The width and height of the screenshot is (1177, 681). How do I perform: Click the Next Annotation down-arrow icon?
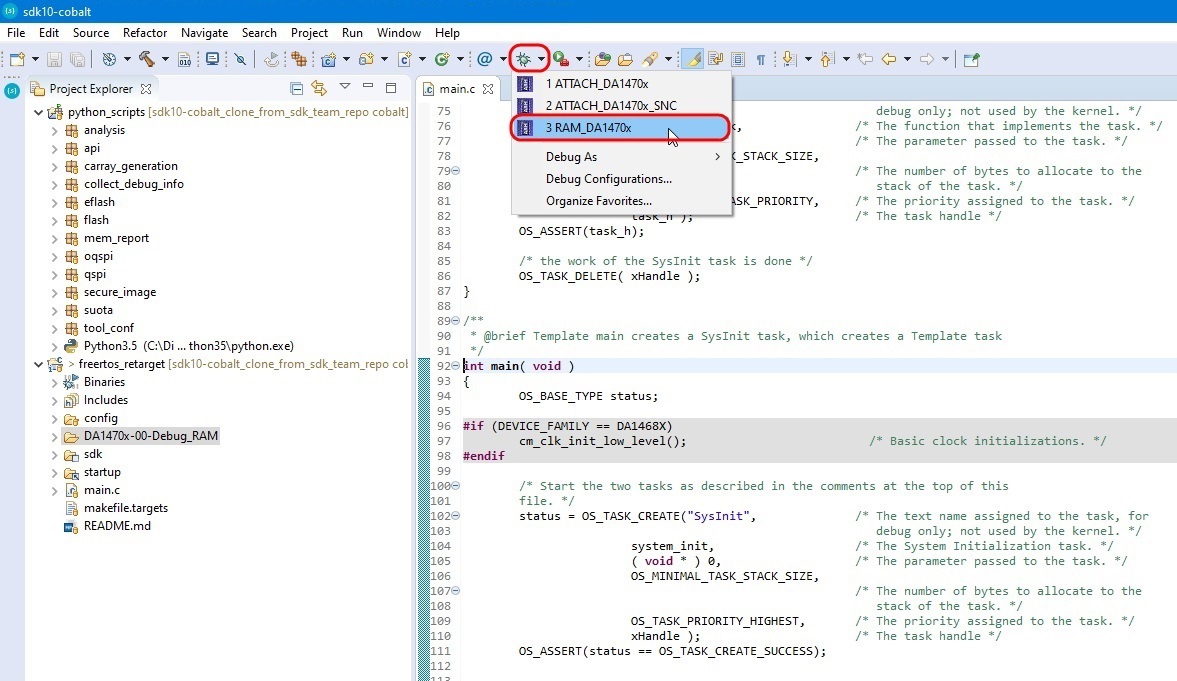tap(789, 59)
